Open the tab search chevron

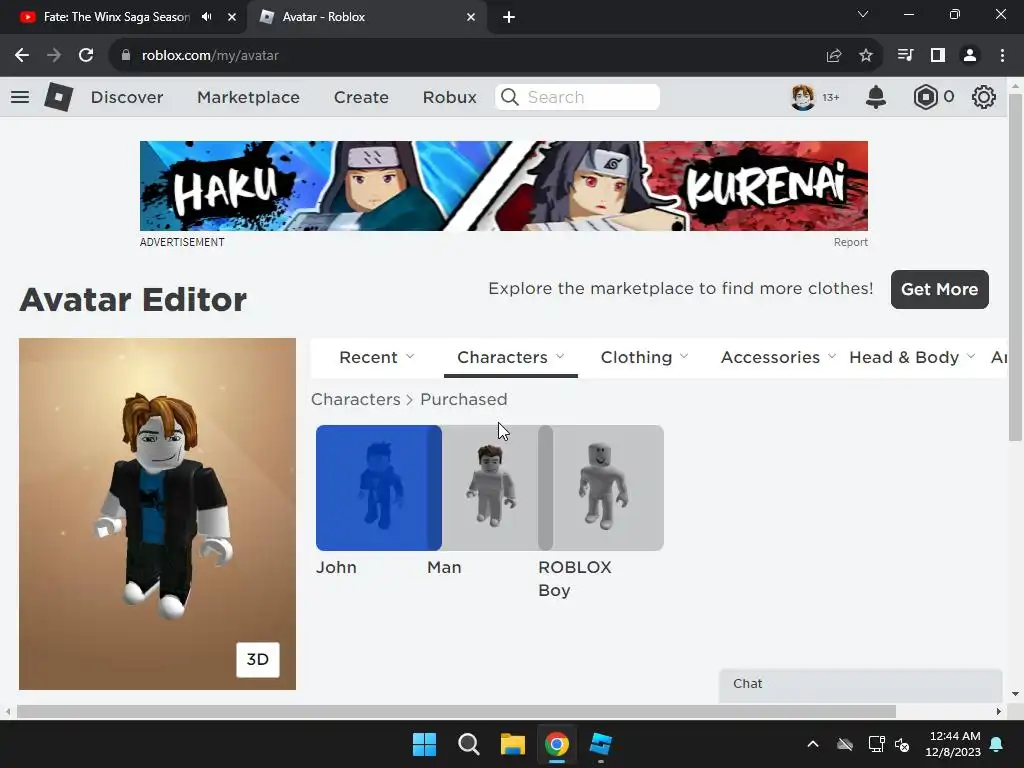[863, 14]
